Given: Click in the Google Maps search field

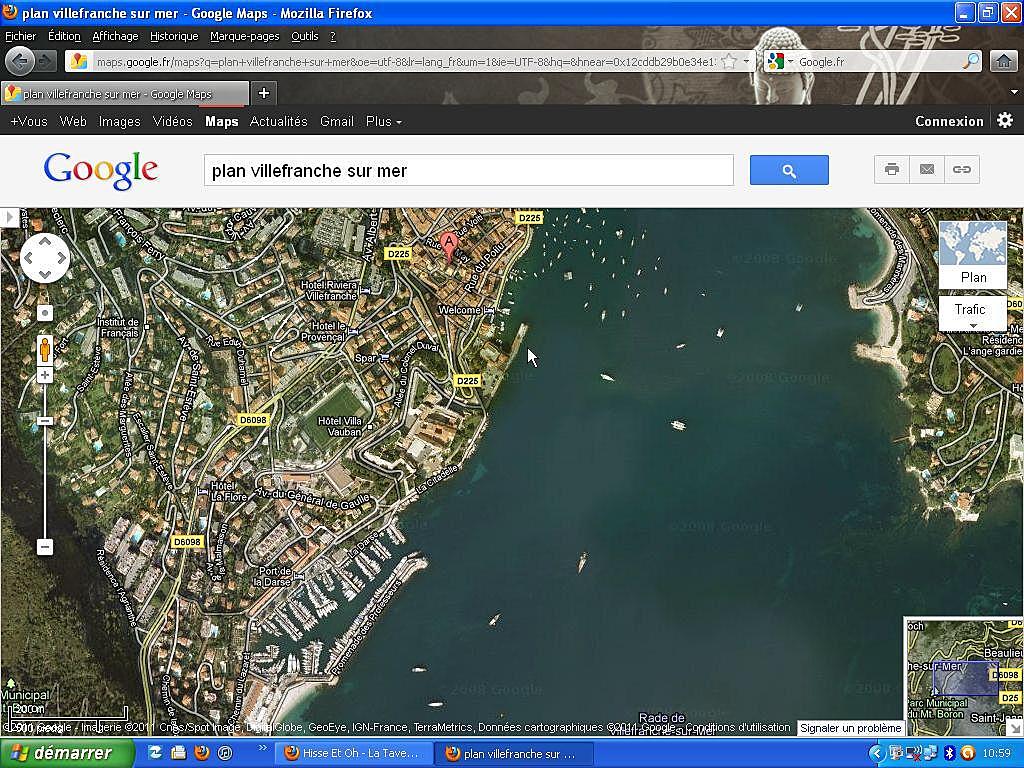Looking at the screenshot, I should (468, 170).
